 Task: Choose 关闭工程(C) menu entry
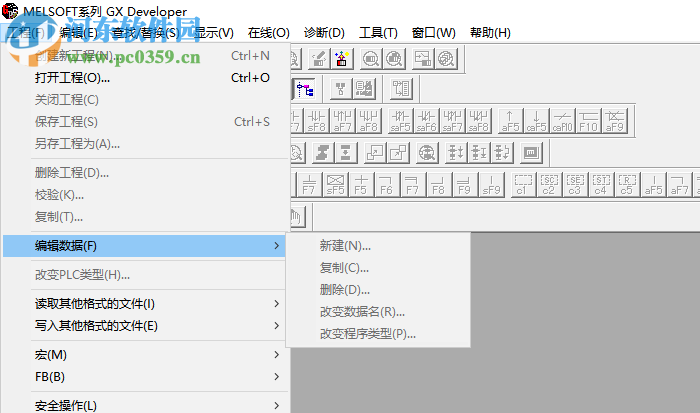click(x=146, y=100)
